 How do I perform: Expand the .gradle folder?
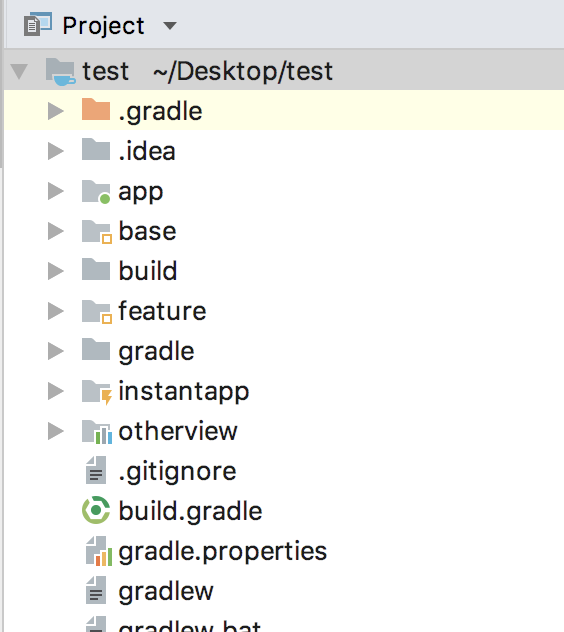pos(56,111)
